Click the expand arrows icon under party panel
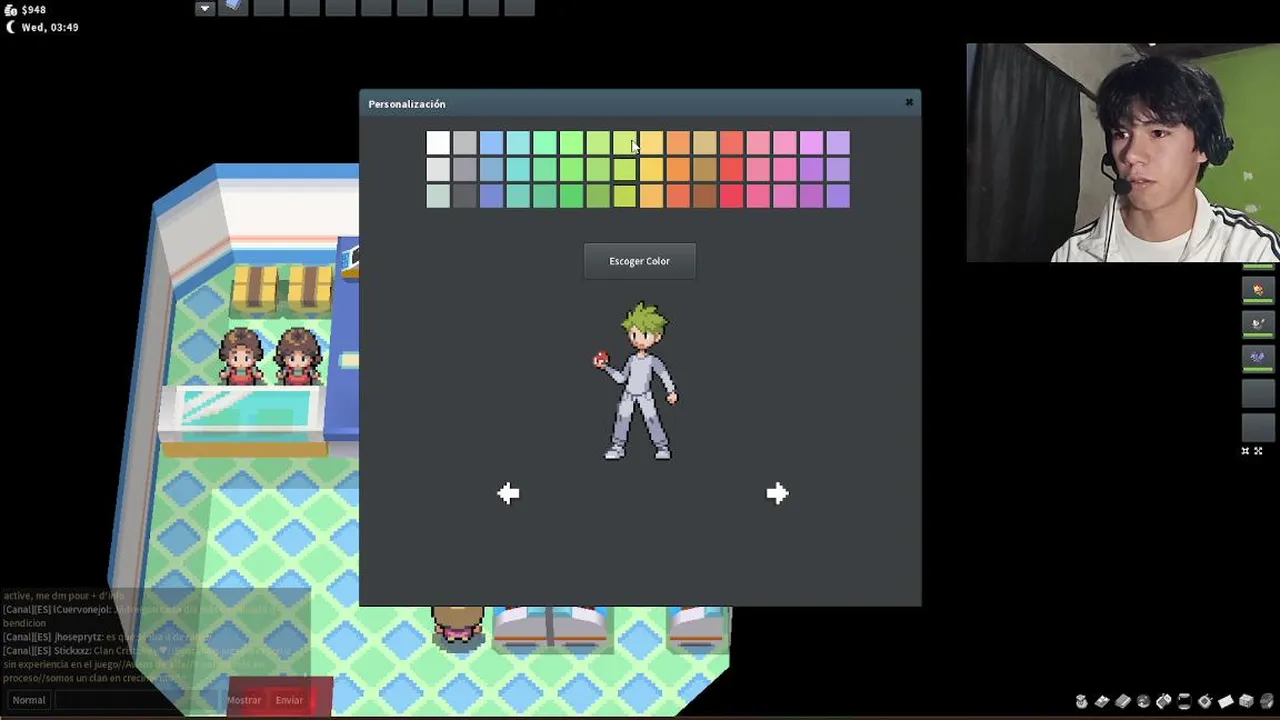 coord(1258,451)
